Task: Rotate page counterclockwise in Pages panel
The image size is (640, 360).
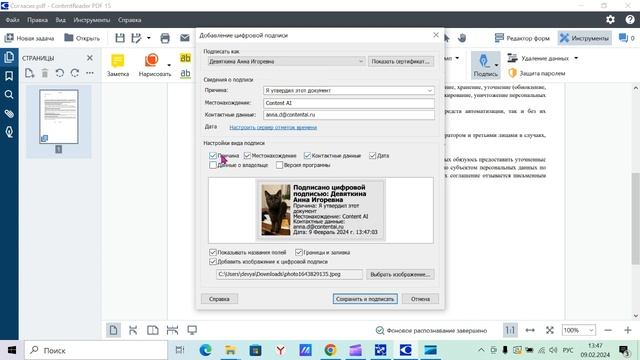Action: tap(60, 73)
